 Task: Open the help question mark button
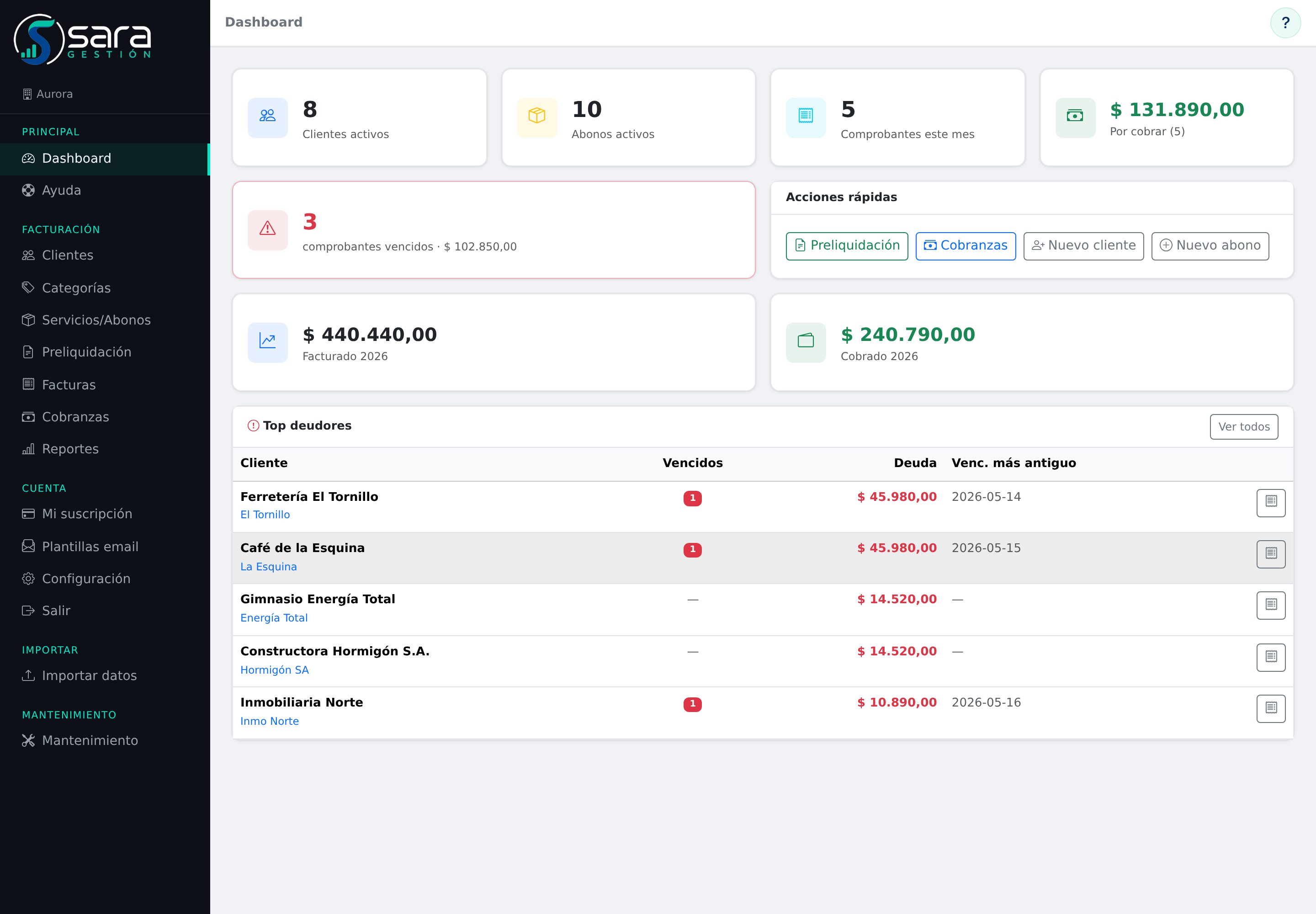[x=1285, y=23]
